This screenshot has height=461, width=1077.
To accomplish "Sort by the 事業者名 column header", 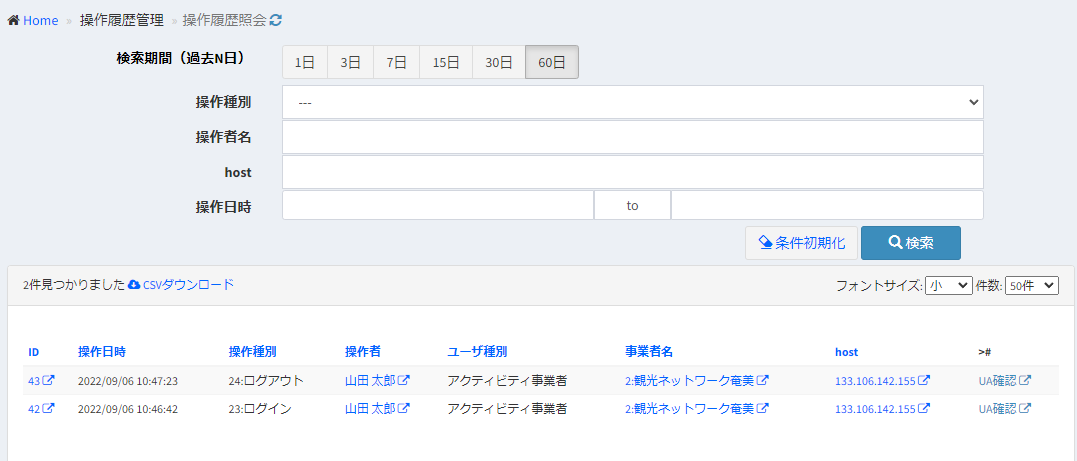I will pos(648,352).
